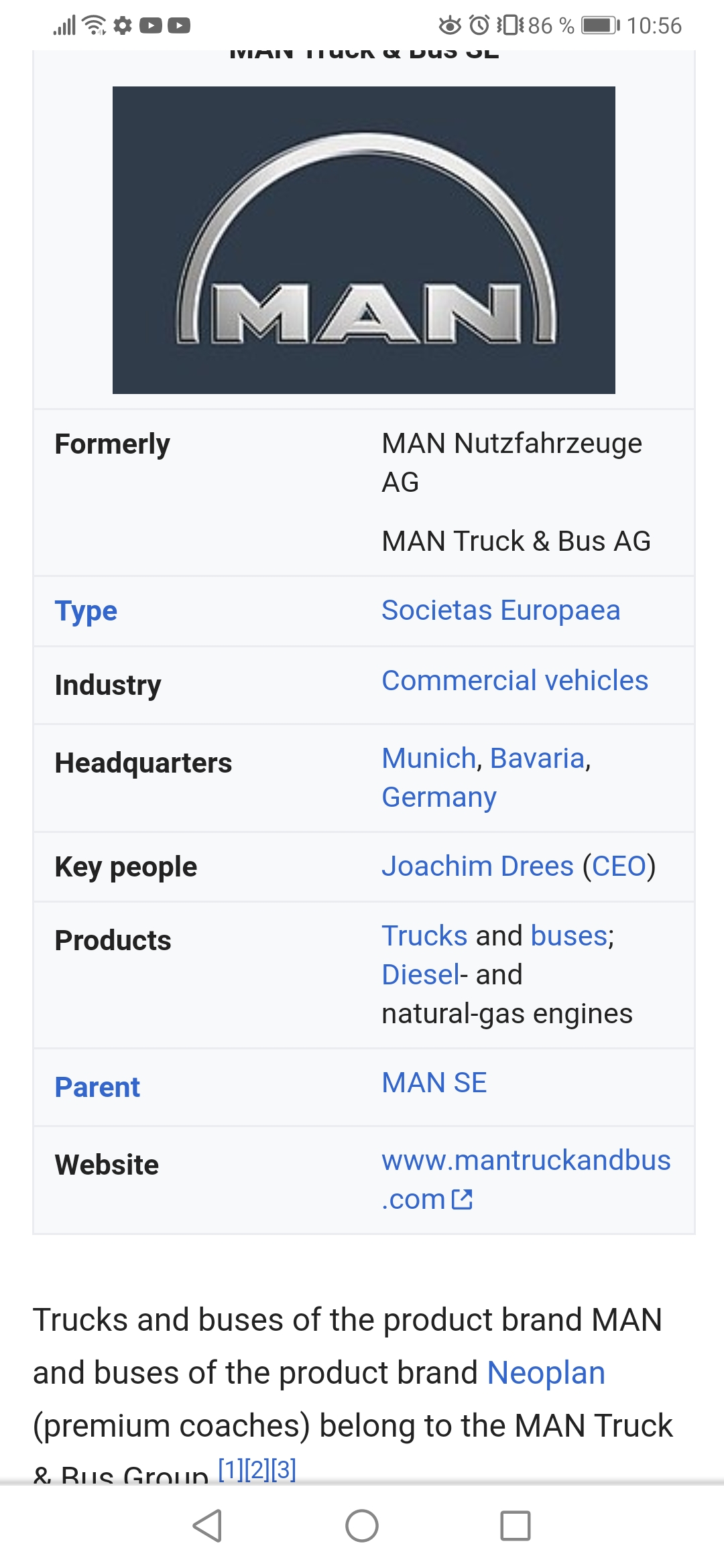Viewport: 724px width, 1568px height.
Task: Click the blue Parent label link
Action: [x=97, y=1087]
